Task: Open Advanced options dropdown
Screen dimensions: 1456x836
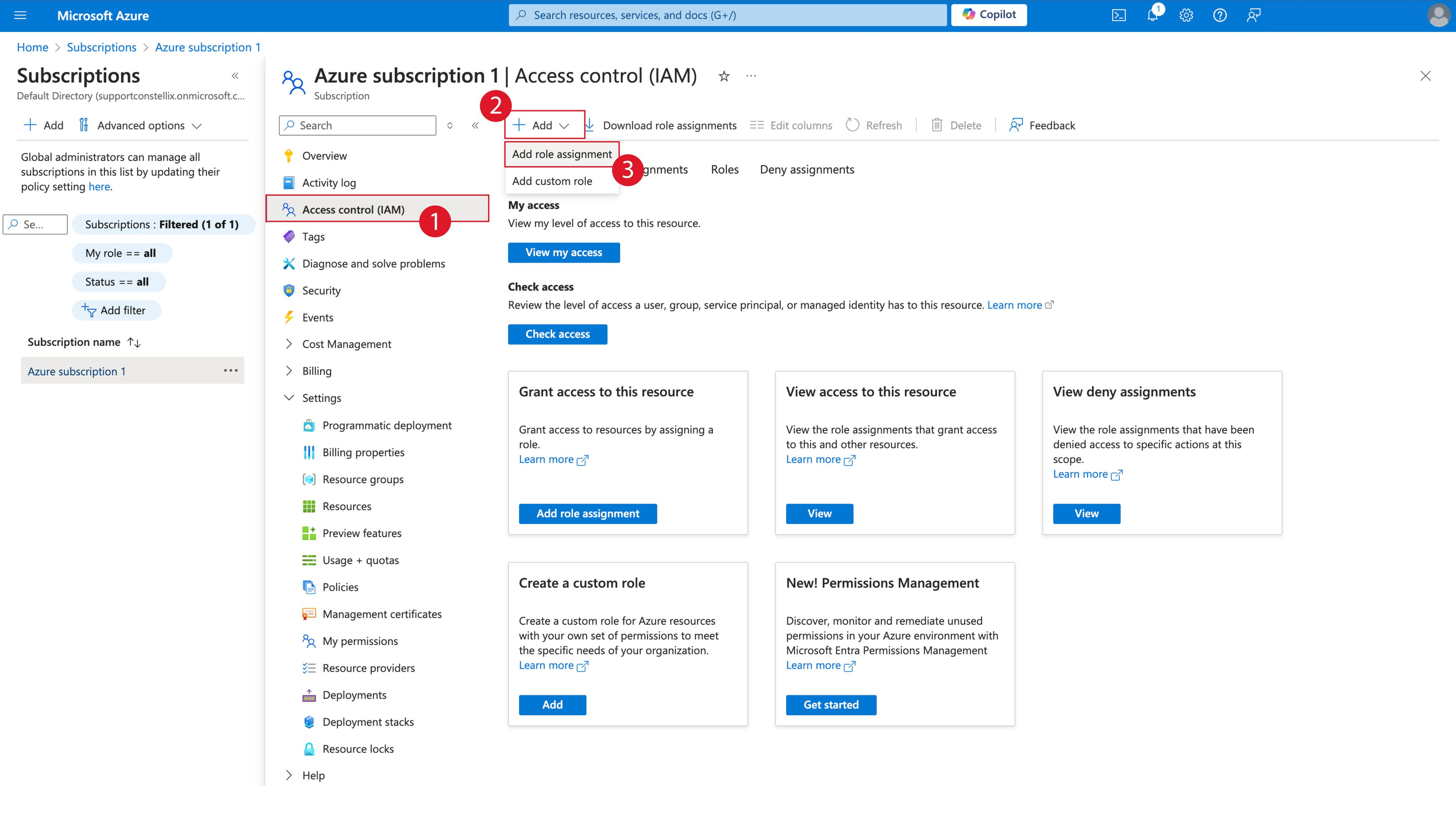Action: tap(141, 126)
